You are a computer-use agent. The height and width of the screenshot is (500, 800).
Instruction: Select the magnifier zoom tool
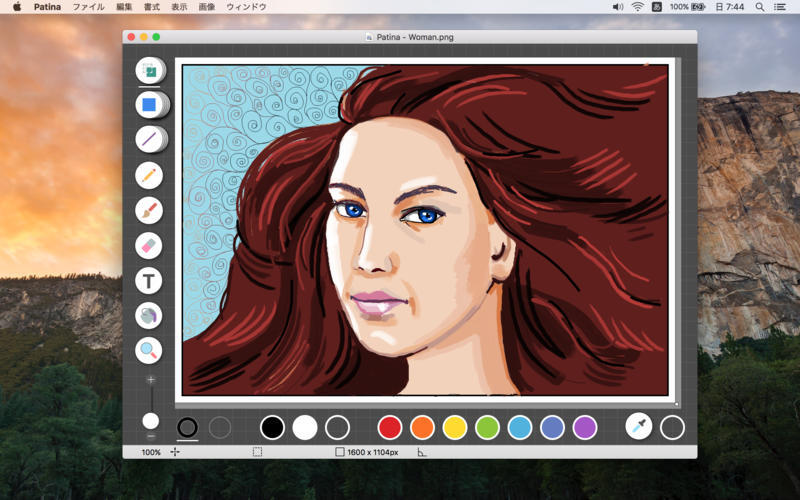click(x=149, y=350)
